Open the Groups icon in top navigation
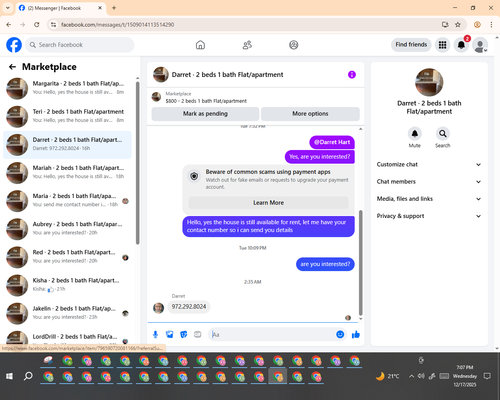500x400 pixels. click(294, 45)
